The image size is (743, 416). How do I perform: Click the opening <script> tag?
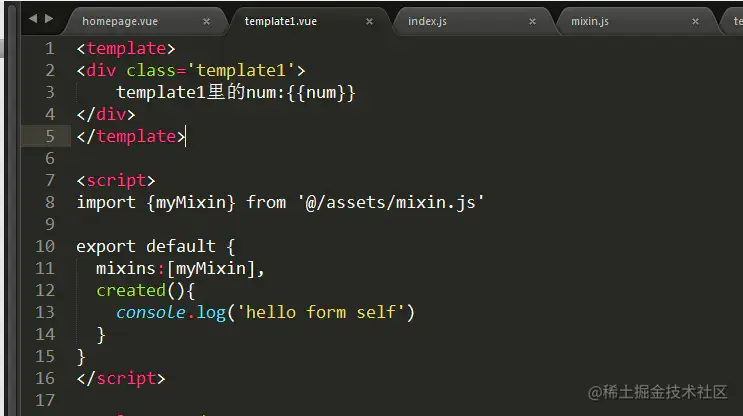point(116,181)
